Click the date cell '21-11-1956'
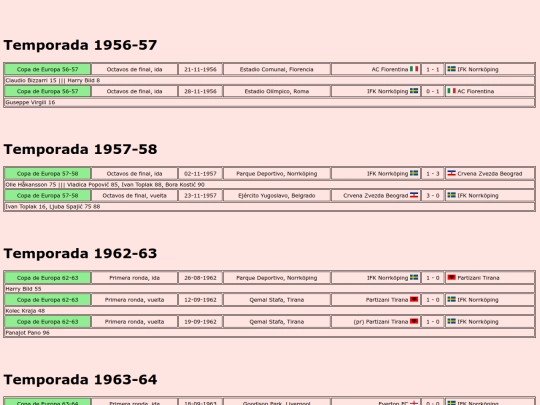This screenshot has width=540, height=405. 200,69
